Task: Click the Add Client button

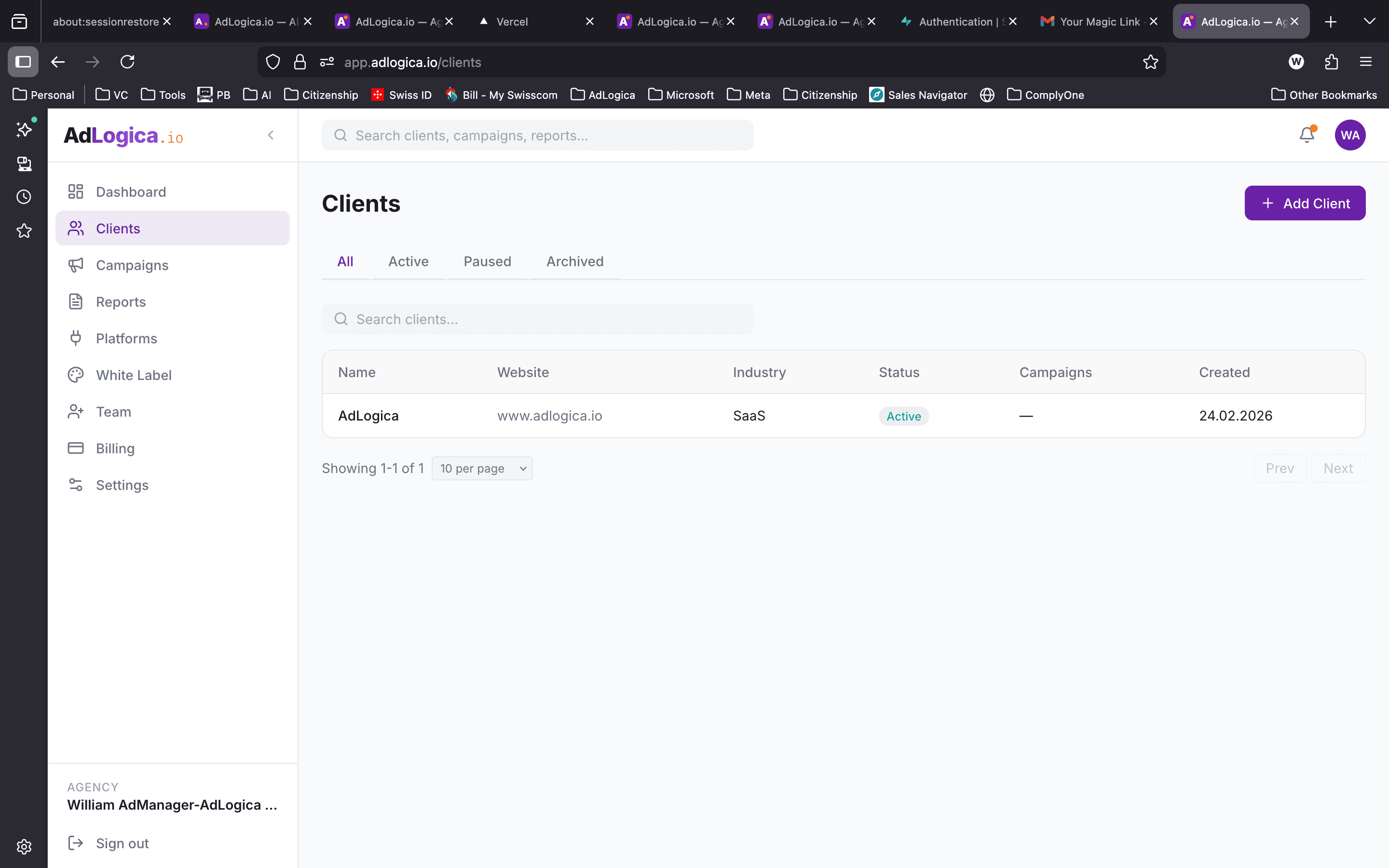Action: [x=1305, y=203]
